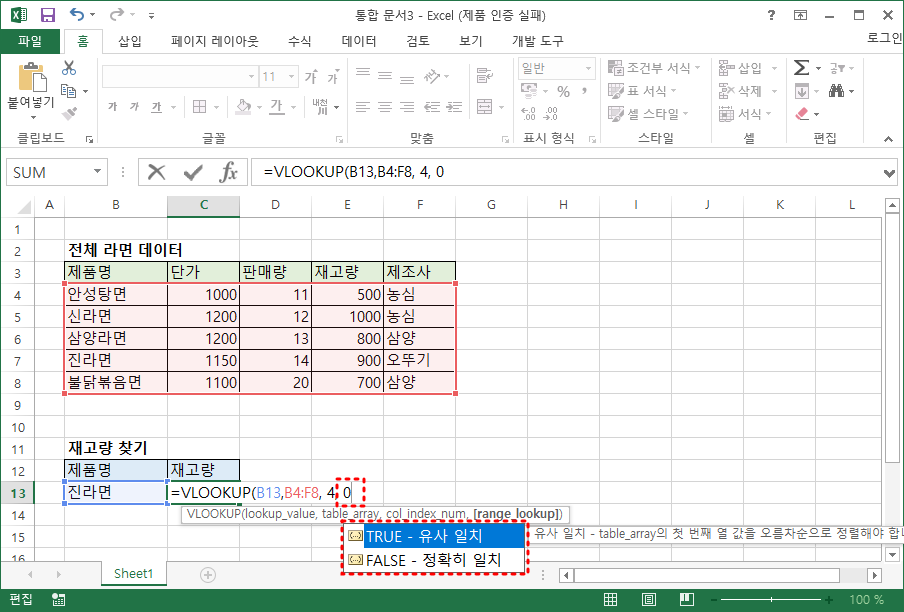Open Insert Function with the fx icon

pyautogui.click(x=228, y=172)
